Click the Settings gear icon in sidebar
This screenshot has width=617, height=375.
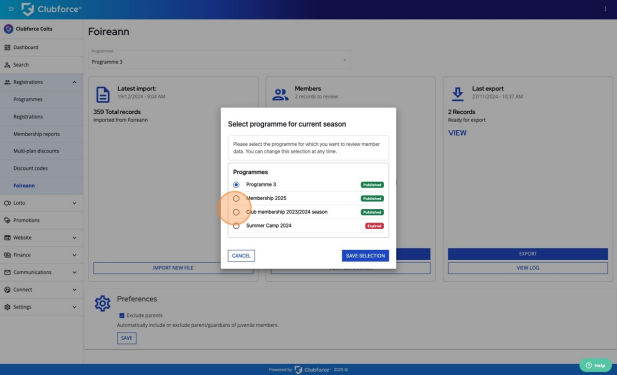tap(7, 307)
